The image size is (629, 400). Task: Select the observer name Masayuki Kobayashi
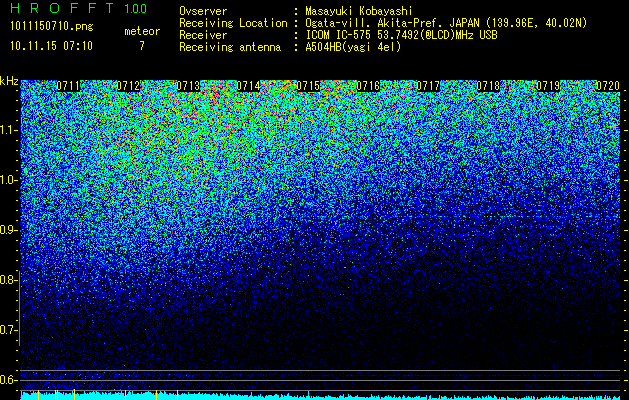(x=359, y=11)
